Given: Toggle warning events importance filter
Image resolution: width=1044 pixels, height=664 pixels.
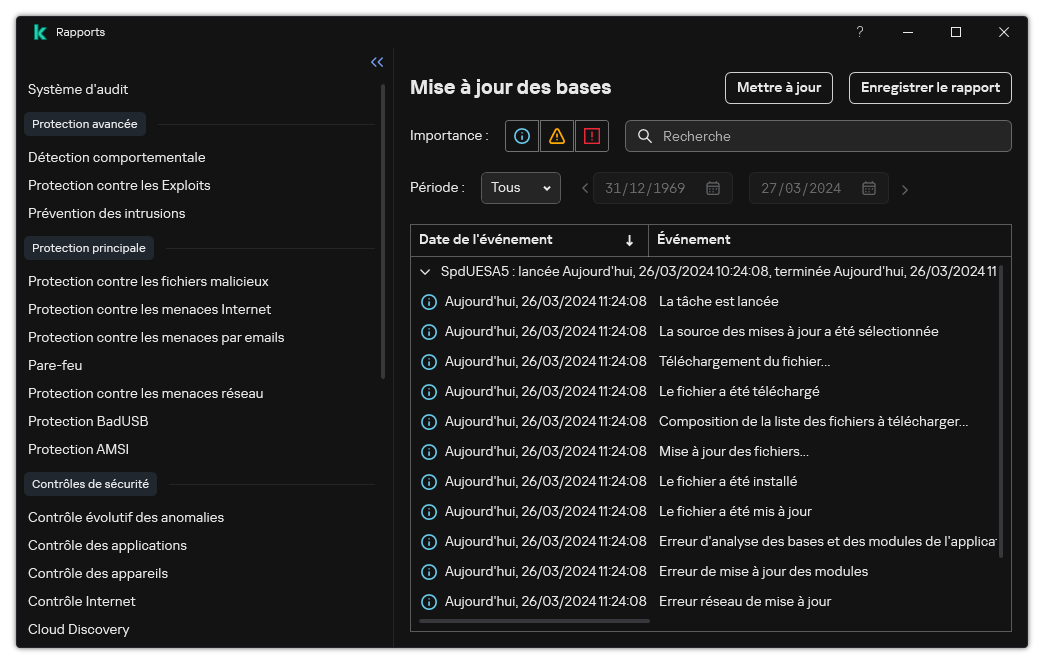Looking at the screenshot, I should point(557,136).
